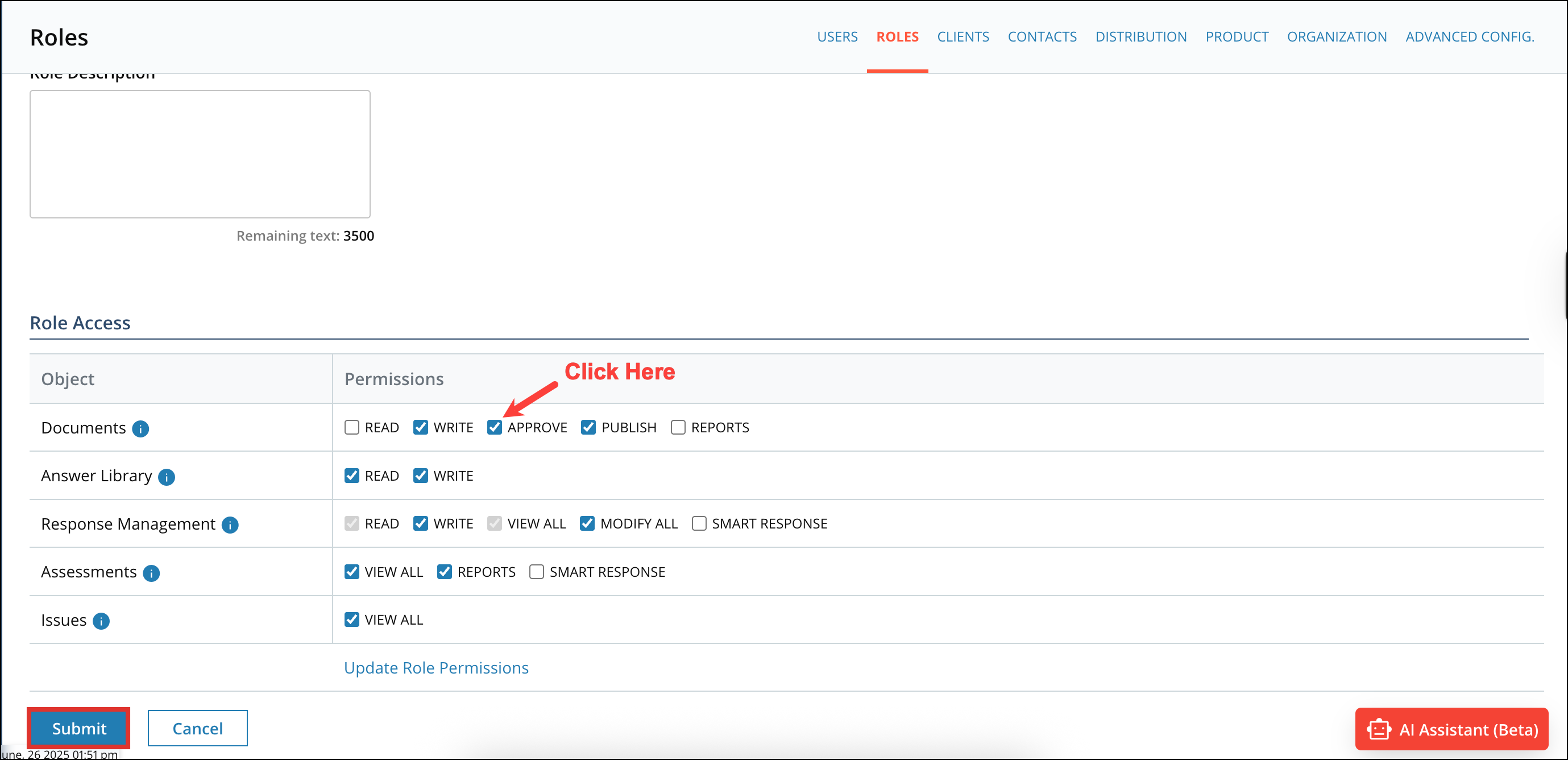Open the Documents info tooltip icon
Screen dimensions: 1568x760
tap(140, 429)
